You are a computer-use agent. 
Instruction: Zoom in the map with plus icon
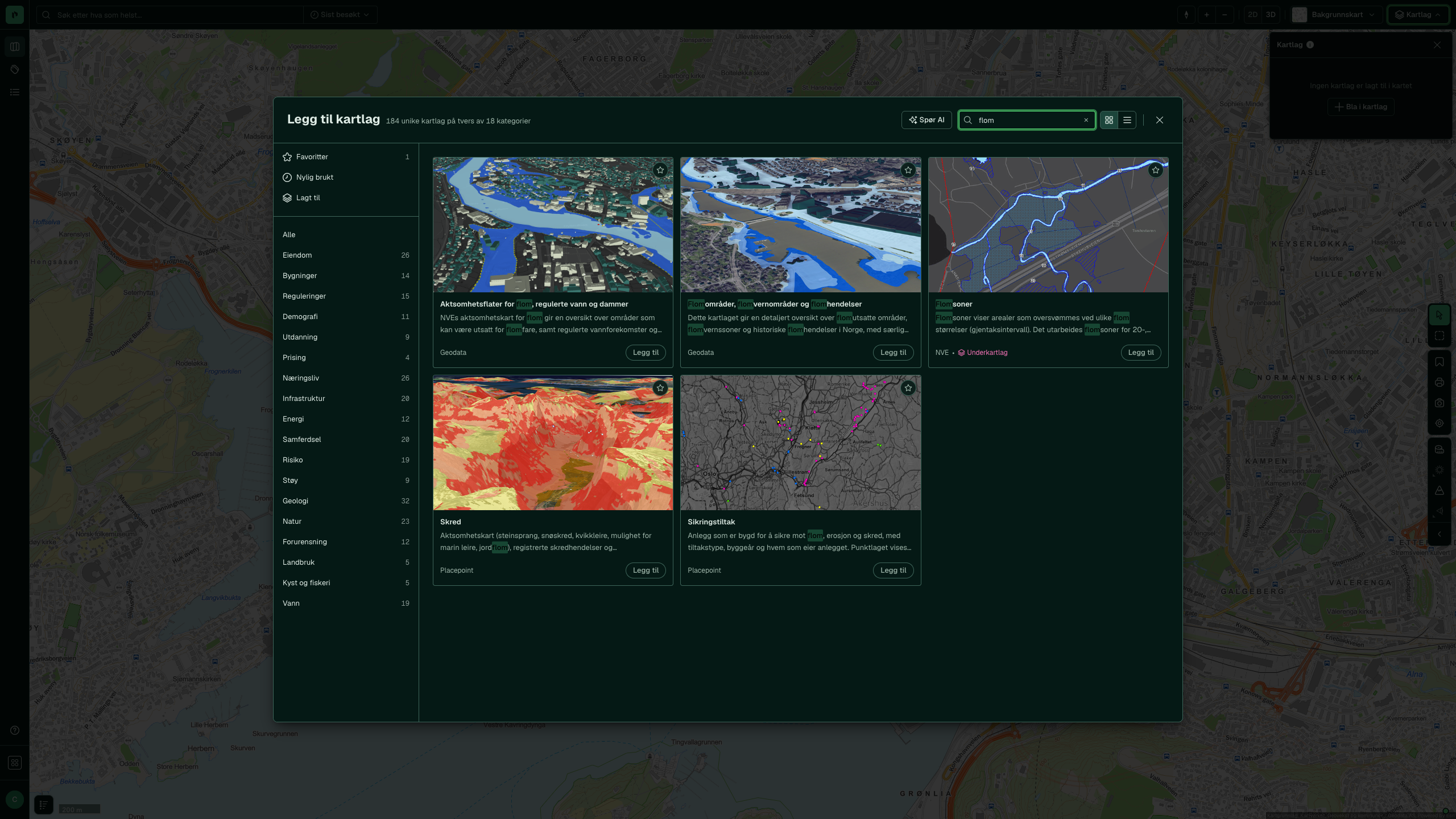[1206, 15]
